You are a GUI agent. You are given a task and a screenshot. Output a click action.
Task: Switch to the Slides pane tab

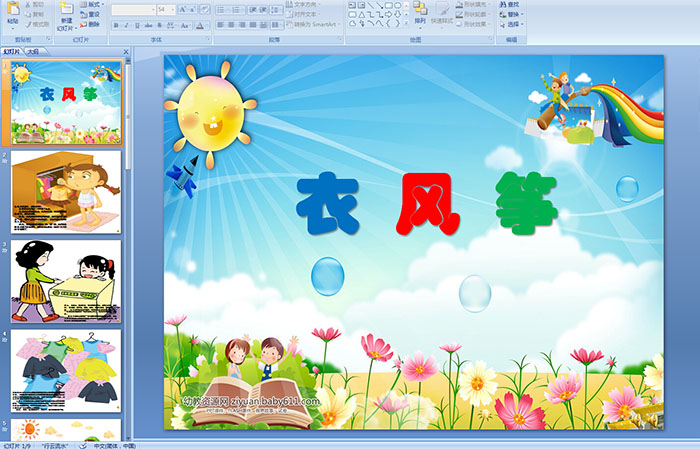pos(11,51)
